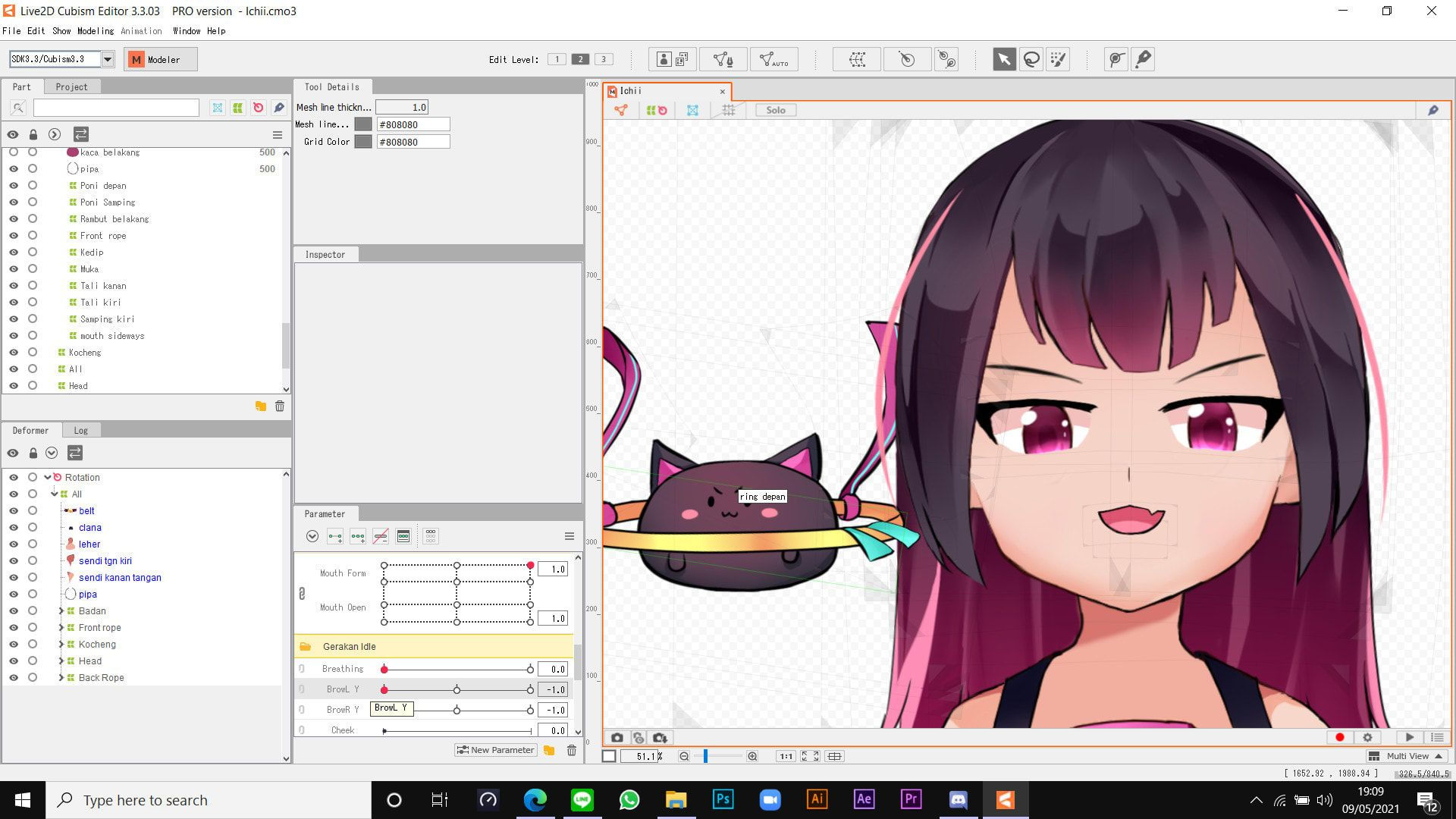Click the new parameter group folder icon
This screenshot has height=819, width=1456.
click(549, 750)
